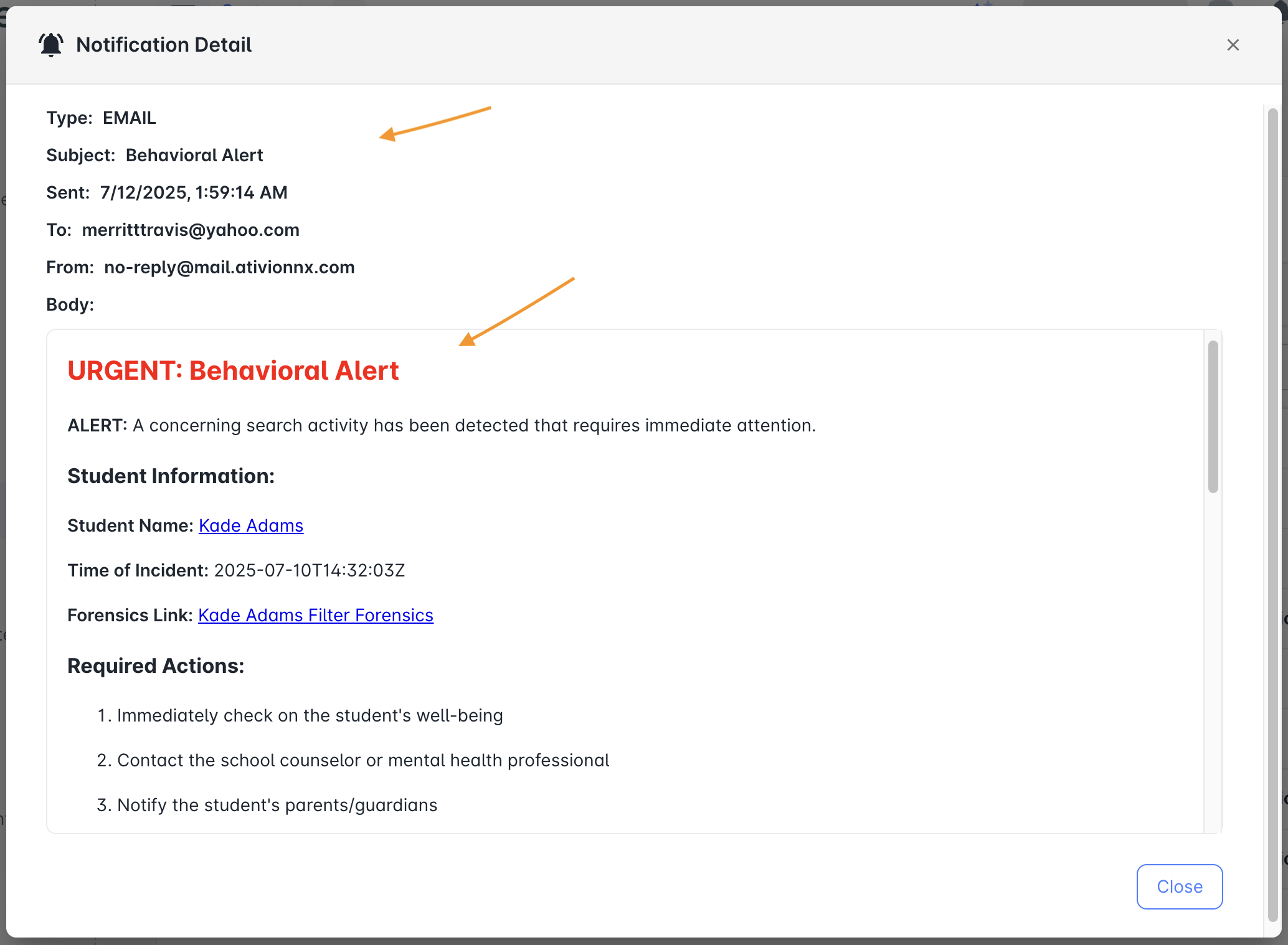Select the sender address no-reply@mail.ativionnx.com
The height and width of the screenshot is (945, 1288).
pos(229,267)
